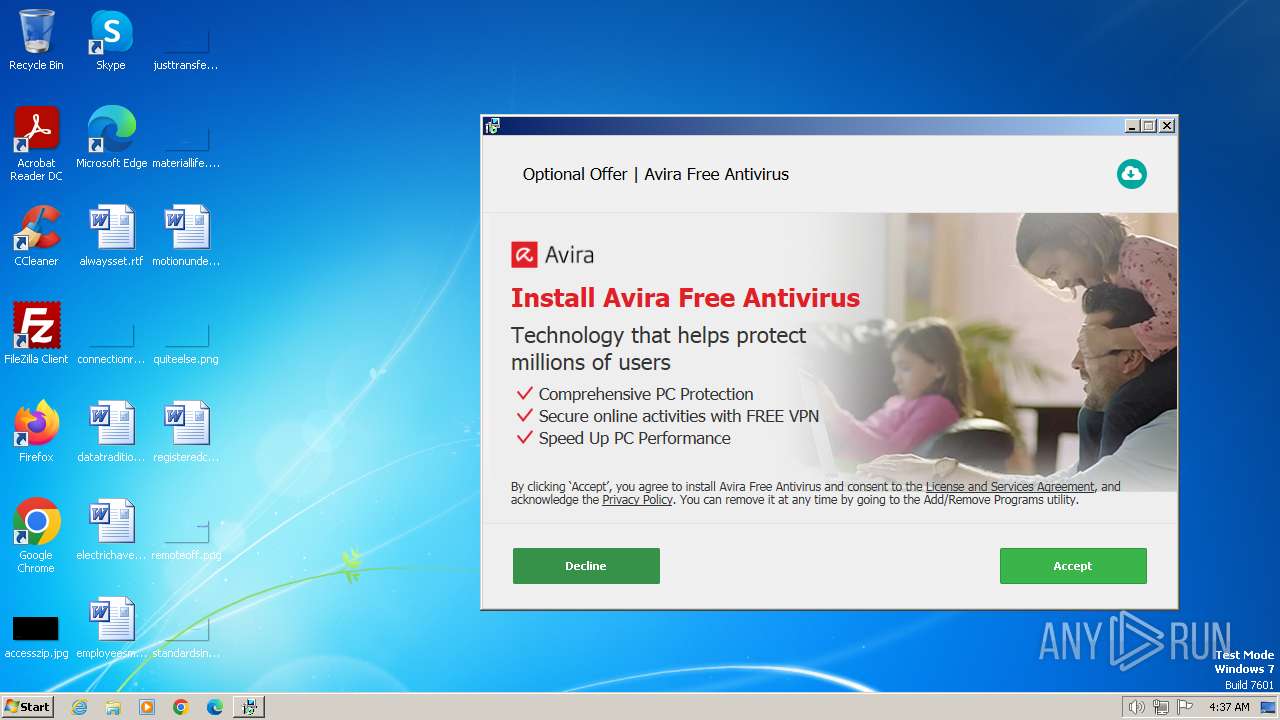The image size is (1280, 720).
Task: Open the volume control in tray
Action: tap(1136, 707)
